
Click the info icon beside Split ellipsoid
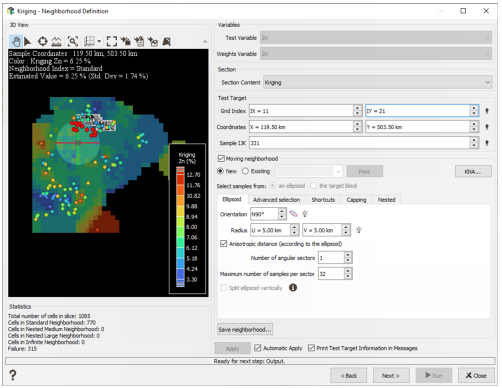(293, 288)
